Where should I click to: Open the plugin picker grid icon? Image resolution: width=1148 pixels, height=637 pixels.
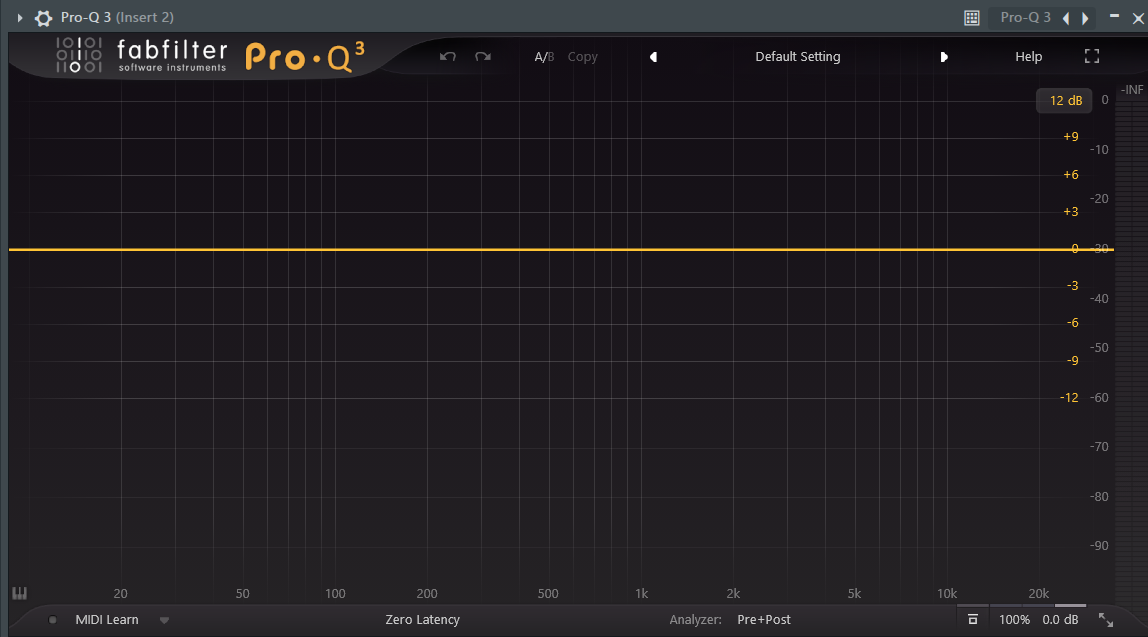pyautogui.click(x=972, y=18)
